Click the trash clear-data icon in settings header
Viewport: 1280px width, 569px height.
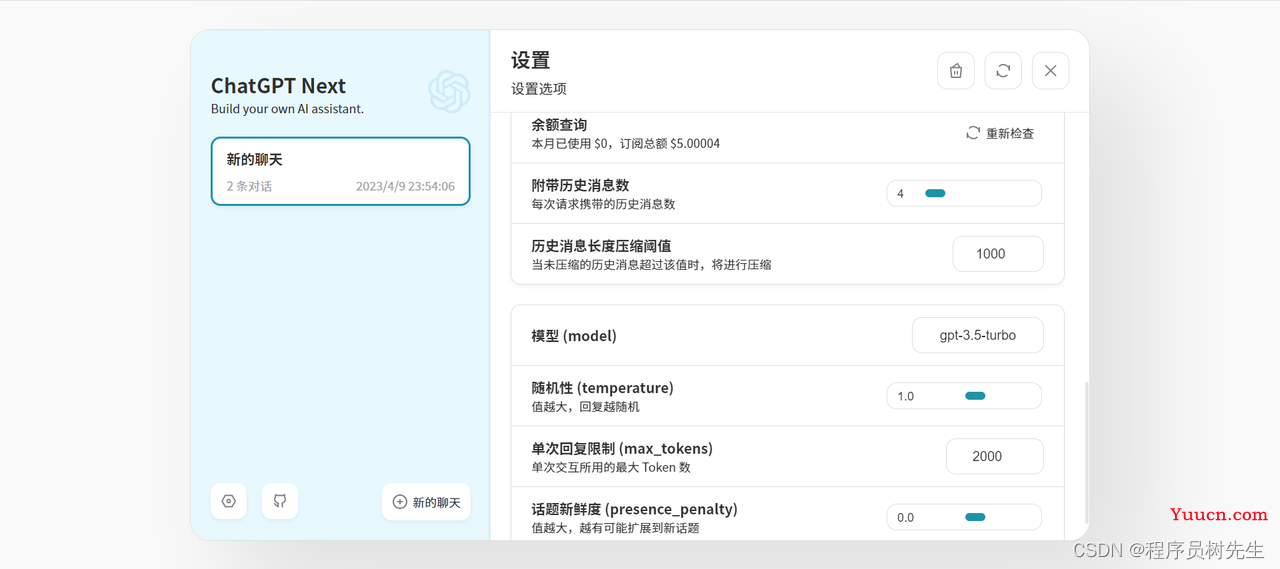[x=955, y=71]
